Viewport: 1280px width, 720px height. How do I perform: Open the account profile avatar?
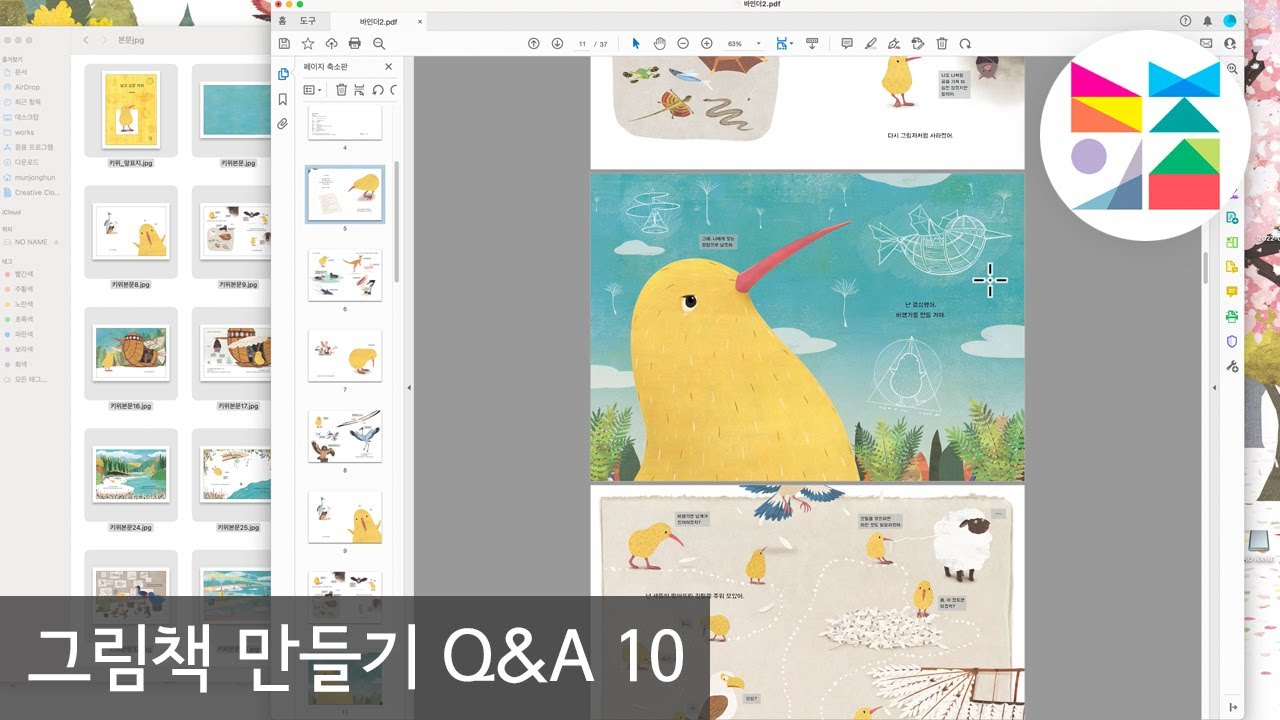click(x=1230, y=20)
